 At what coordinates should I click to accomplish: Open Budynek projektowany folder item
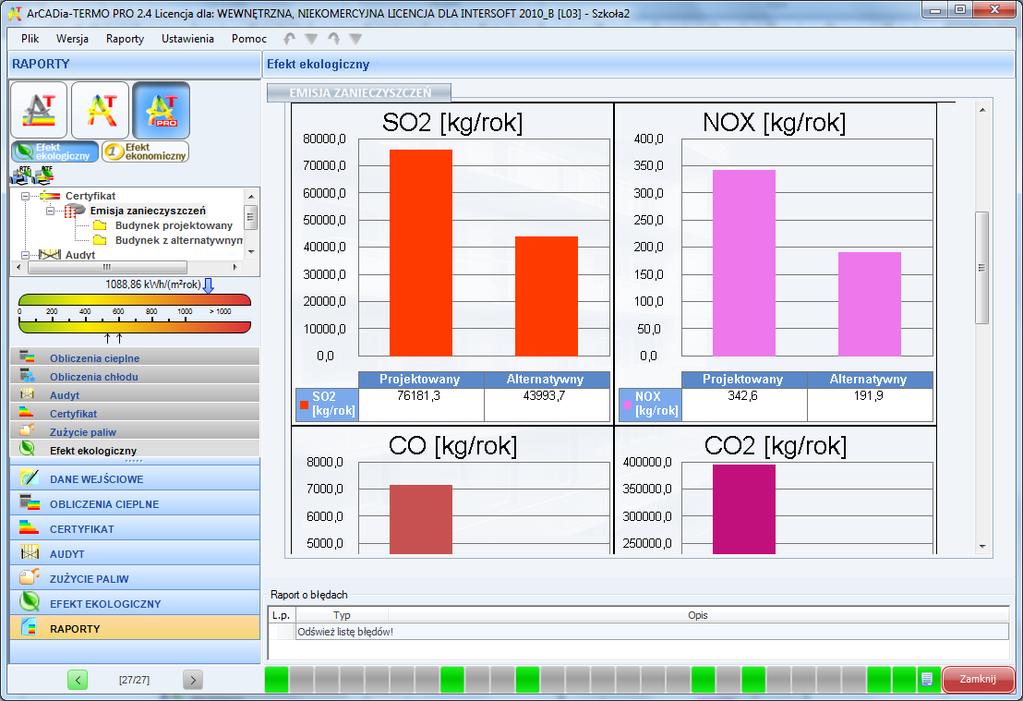click(x=174, y=226)
